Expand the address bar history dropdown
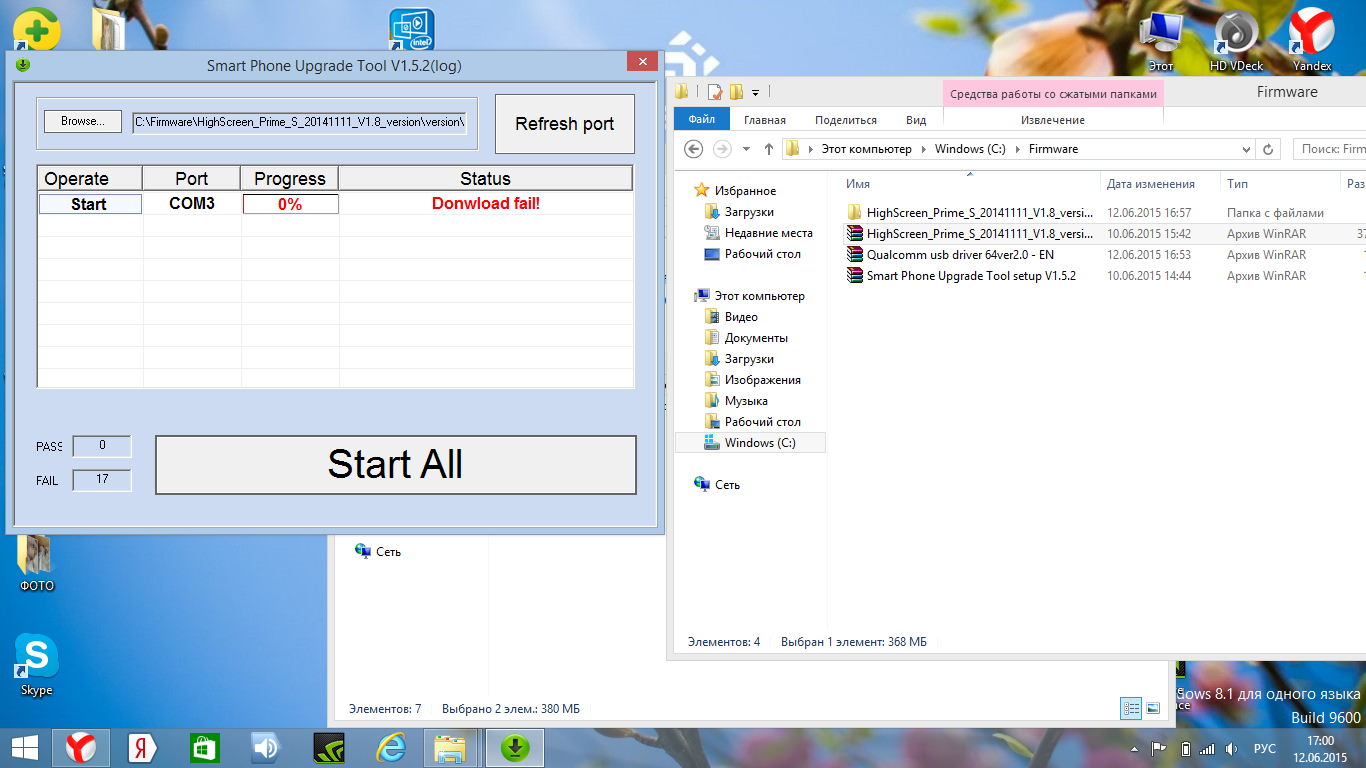This screenshot has height=768, width=1366. tap(1246, 149)
